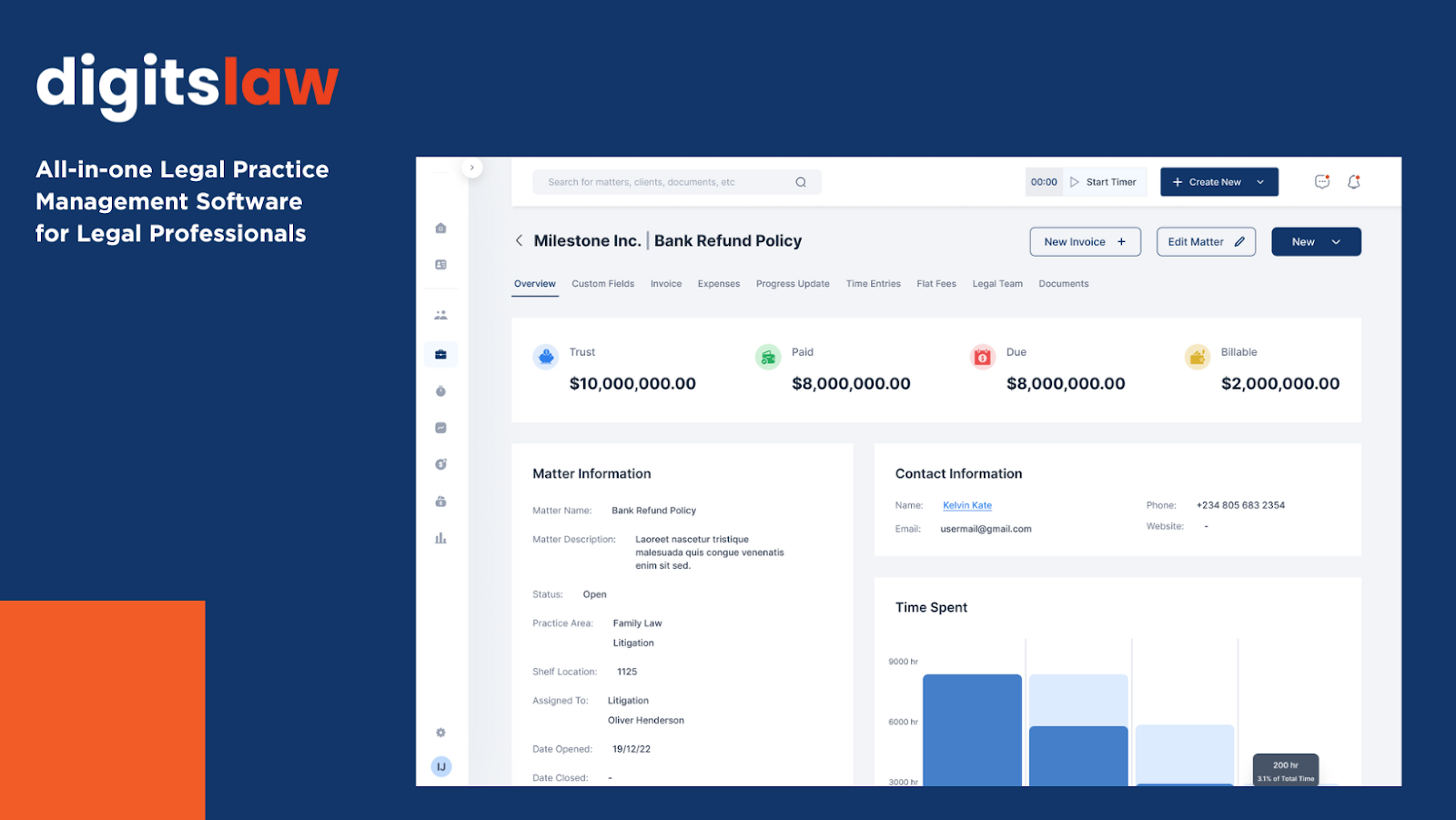Open the notifications bell icon
Image resolution: width=1456 pixels, height=820 pixels.
pos(1354,182)
